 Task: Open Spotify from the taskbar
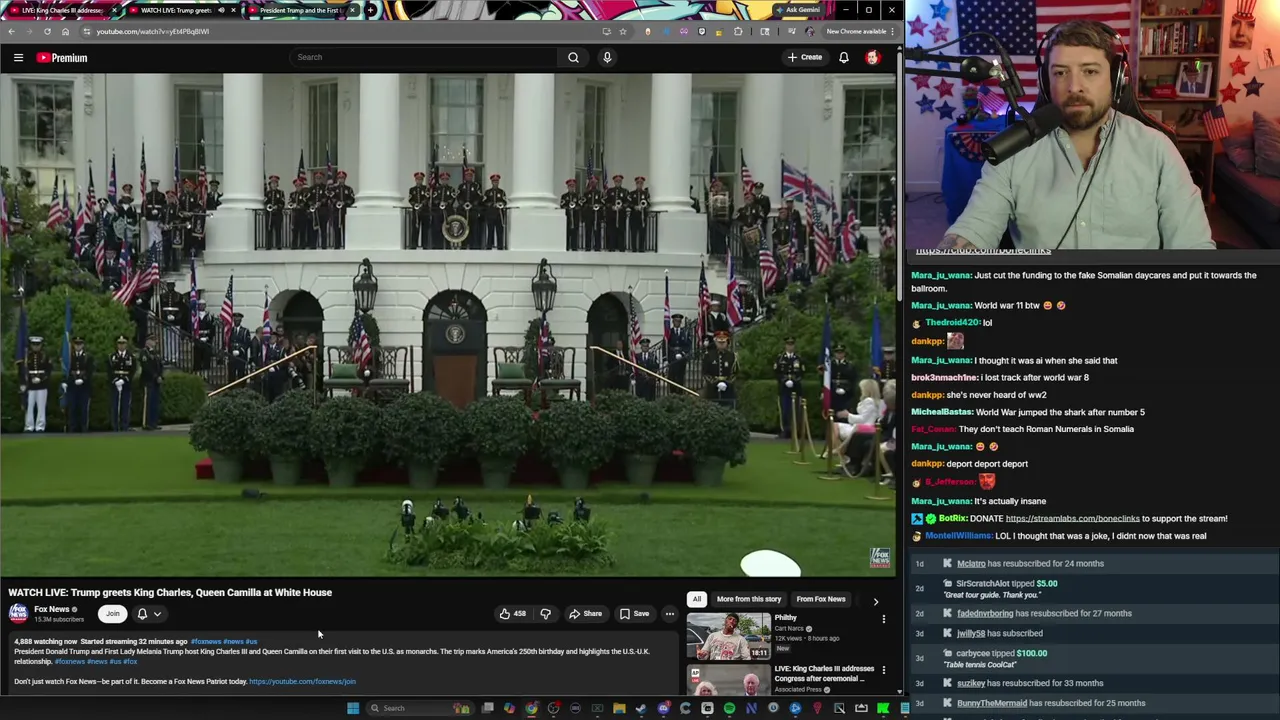pyautogui.click(x=729, y=708)
